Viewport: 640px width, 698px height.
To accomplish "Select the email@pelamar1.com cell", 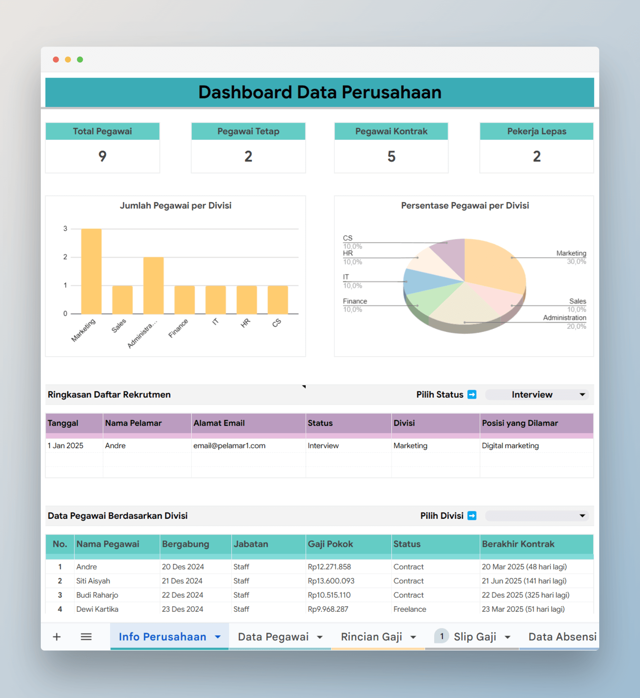I will click(229, 446).
